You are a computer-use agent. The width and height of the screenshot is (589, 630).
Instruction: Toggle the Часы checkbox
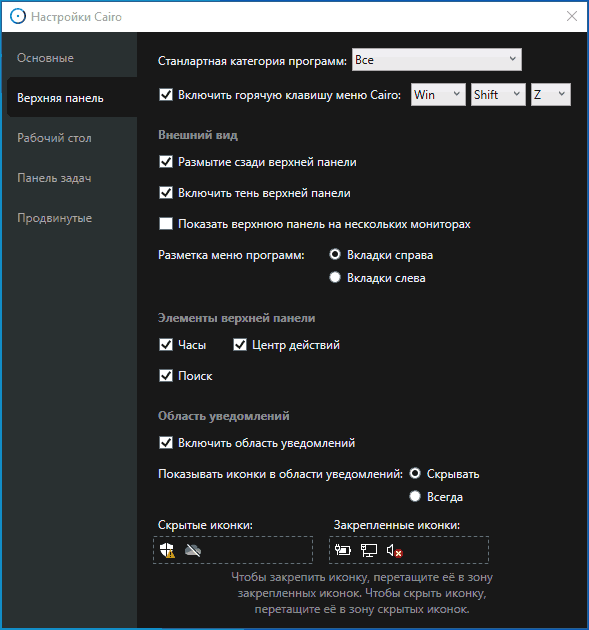(x=166, y=345)
